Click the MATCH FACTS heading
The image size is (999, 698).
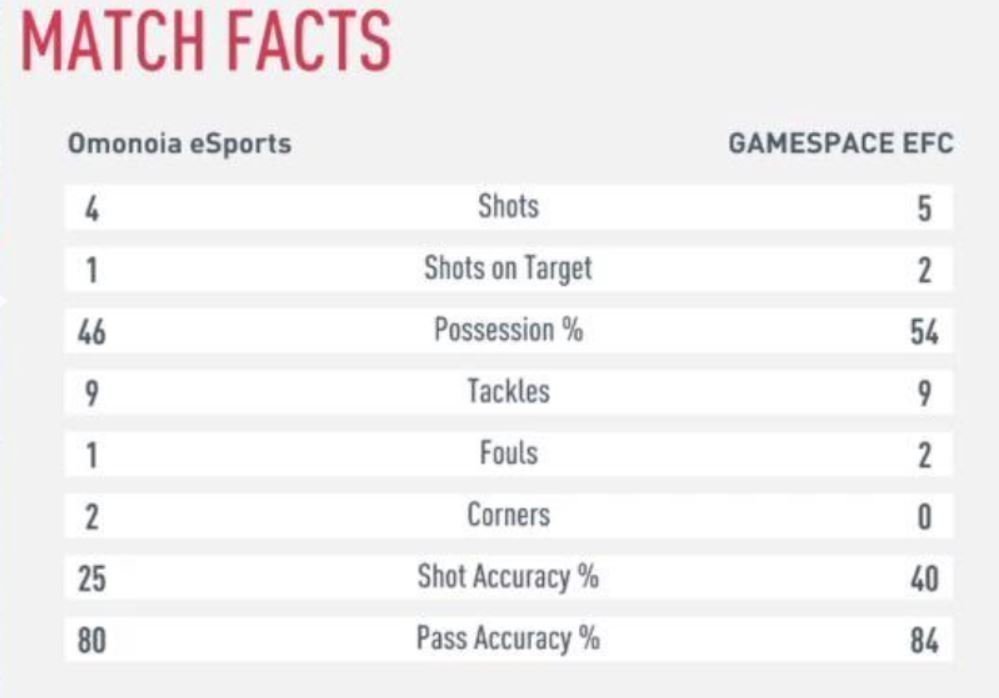[206, 40]
